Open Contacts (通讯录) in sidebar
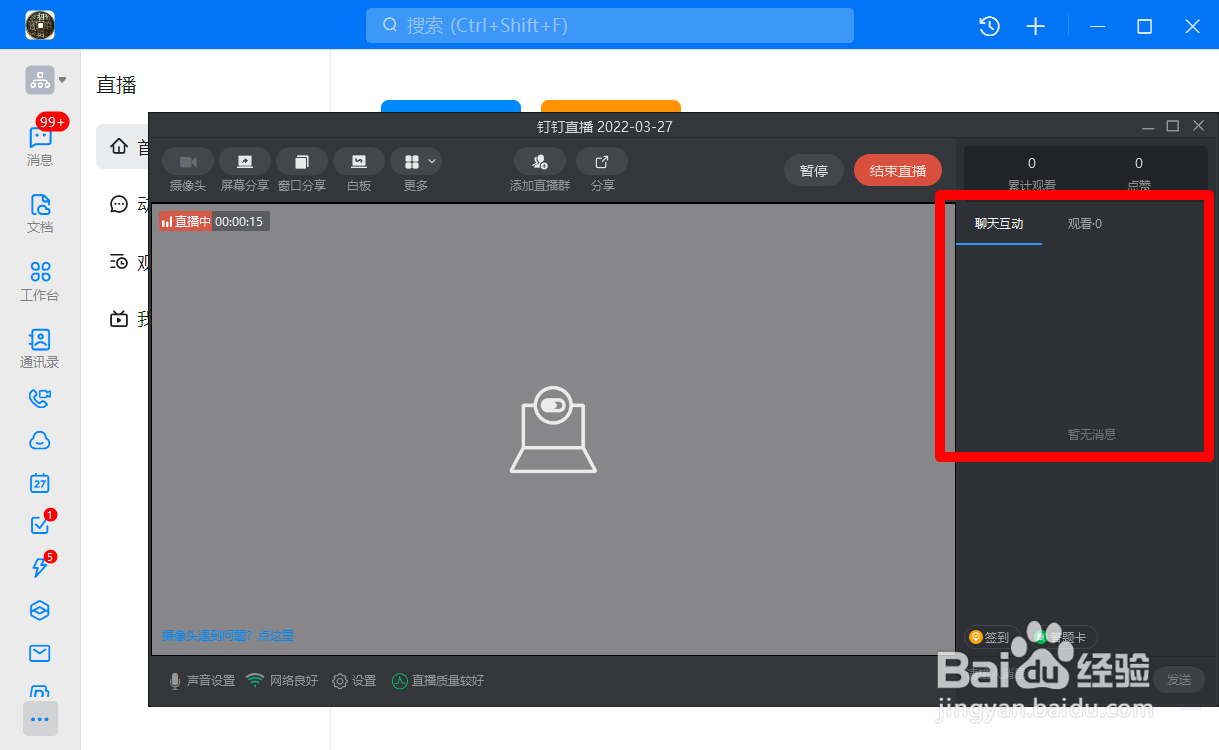Viewport: 1219px width, 750px height. pos(40,348)
